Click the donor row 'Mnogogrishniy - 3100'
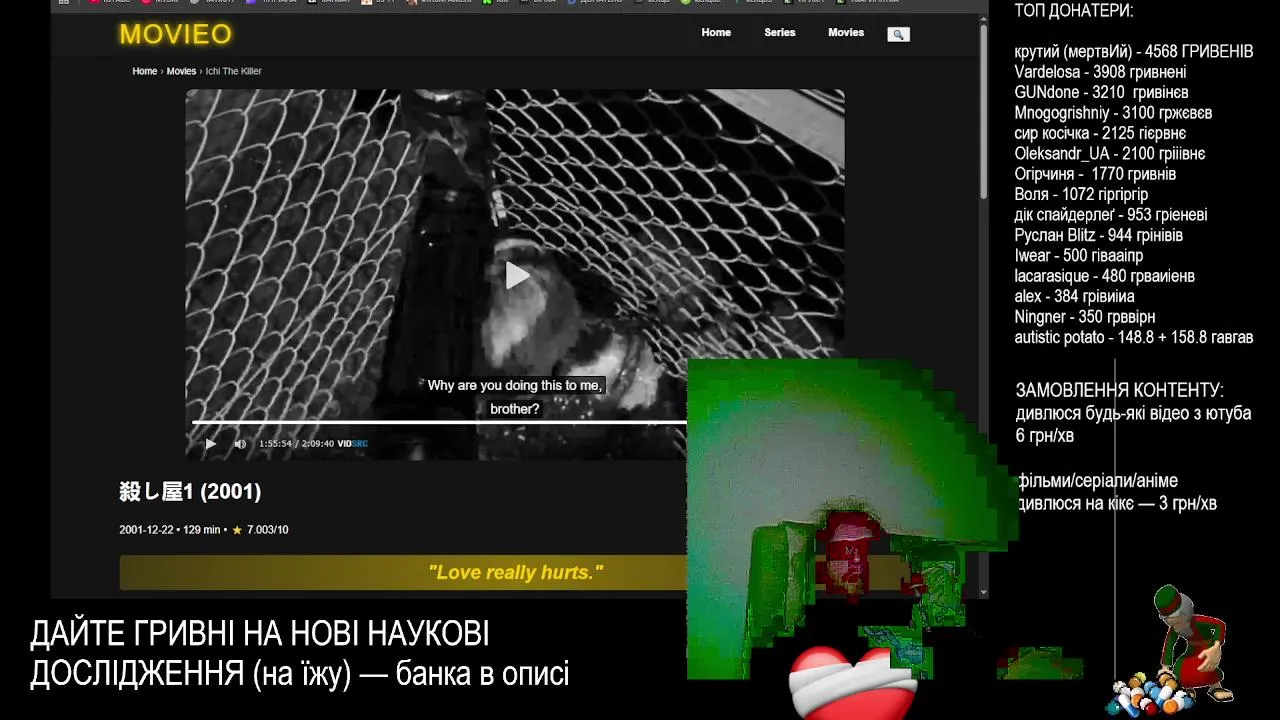 [1113, 113]
